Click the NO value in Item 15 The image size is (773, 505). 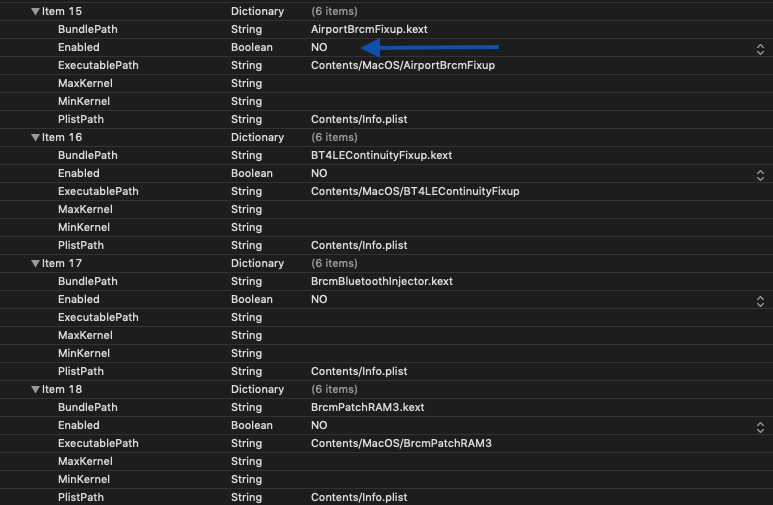pyautogui.click(x=319, y=47)
